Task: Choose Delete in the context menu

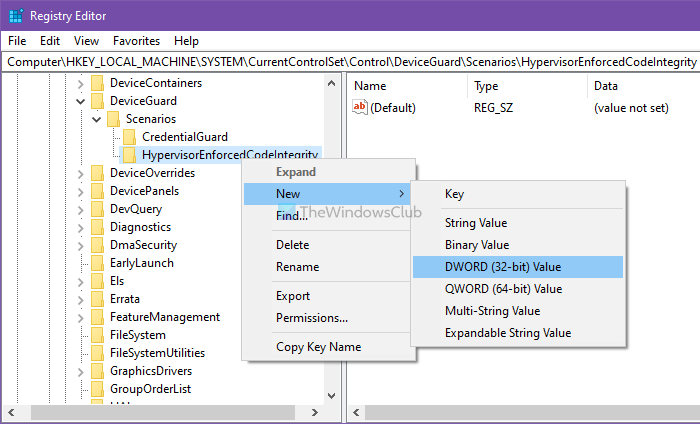Action: coord(327,245)
